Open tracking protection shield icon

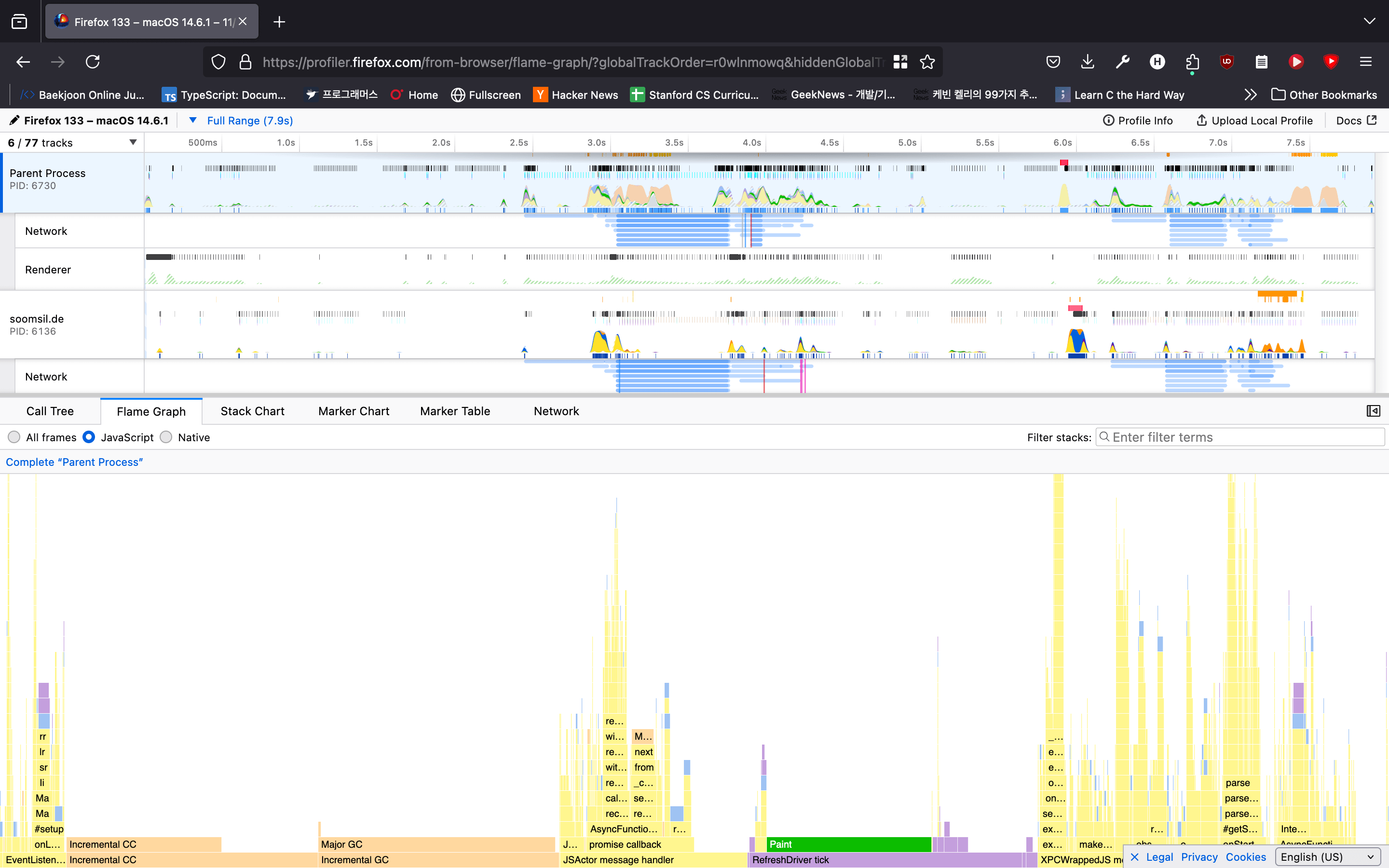pyautogui.click(x=218, y=61)
